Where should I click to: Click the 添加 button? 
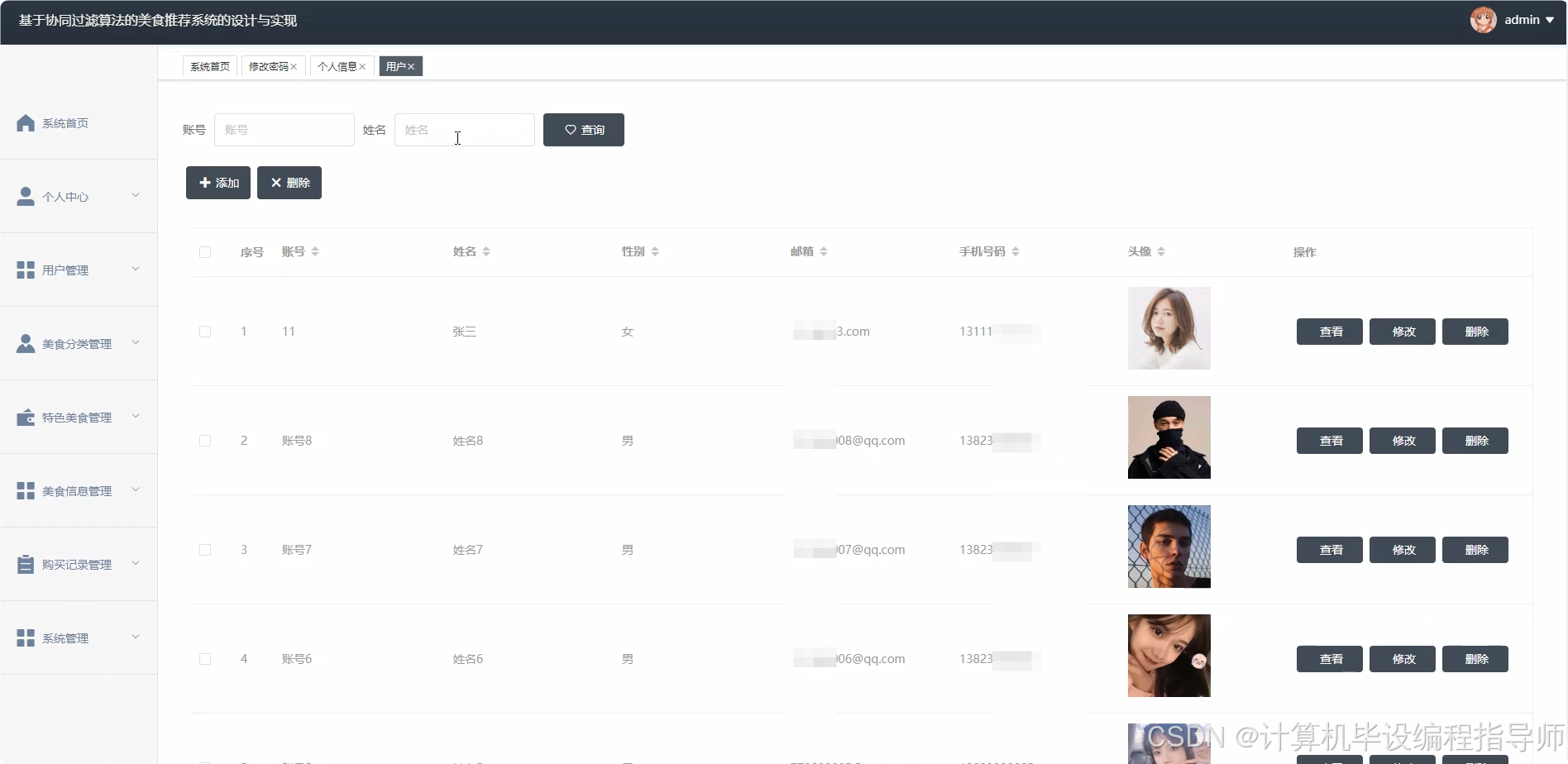(x=218, y=183)
